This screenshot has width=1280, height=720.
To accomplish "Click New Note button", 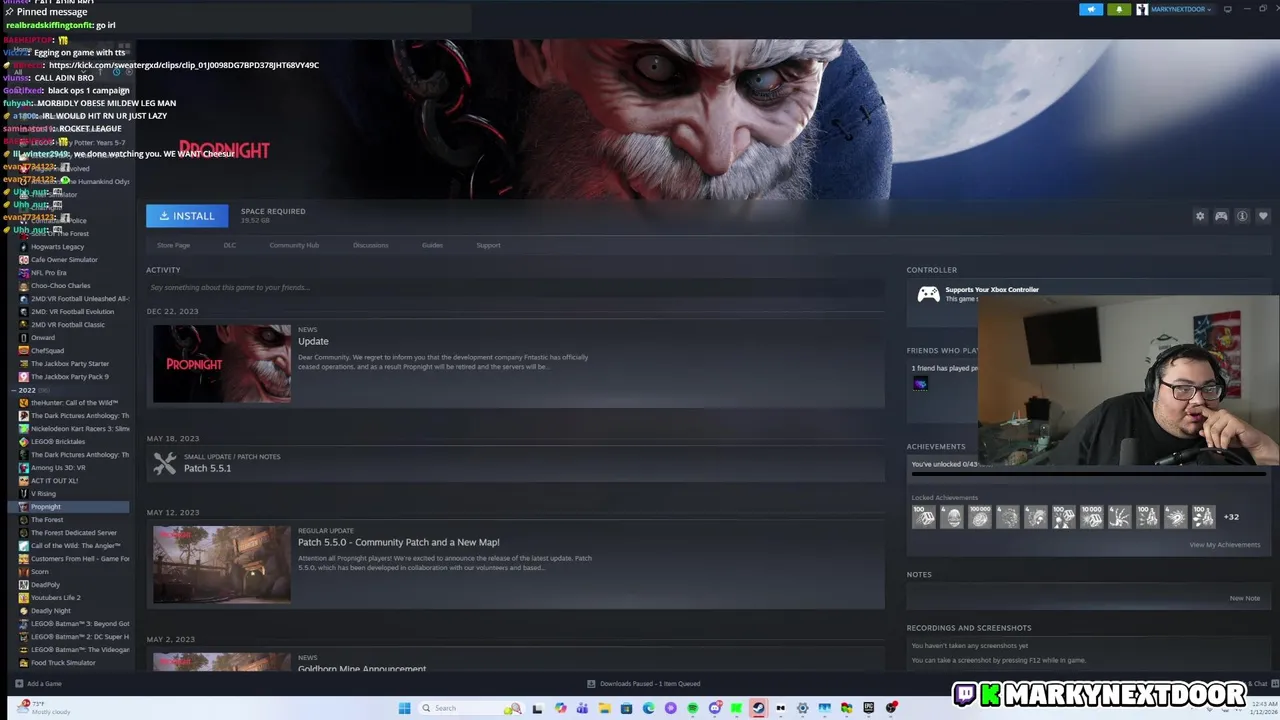I will click(x=1244, y=598).
